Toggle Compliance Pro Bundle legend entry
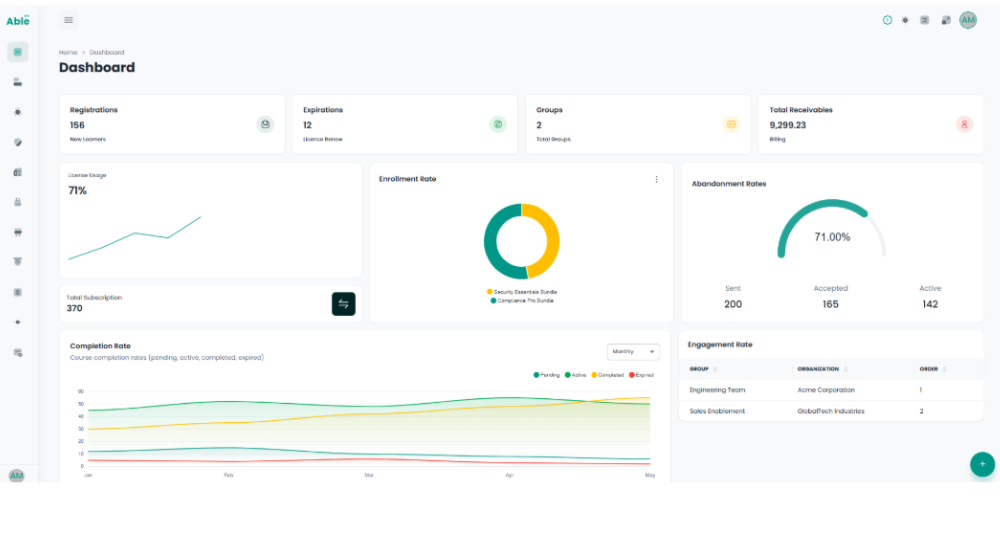The width and height of the screenshot is (1000, 541). click(x=522, y=300)
